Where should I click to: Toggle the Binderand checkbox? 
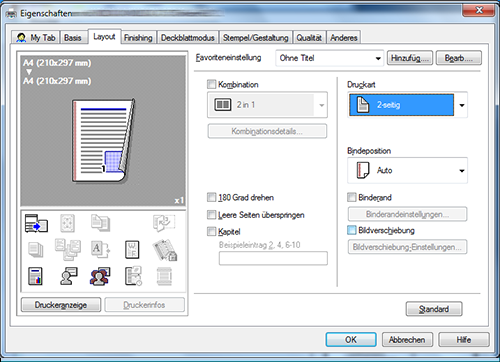[352, 197]
